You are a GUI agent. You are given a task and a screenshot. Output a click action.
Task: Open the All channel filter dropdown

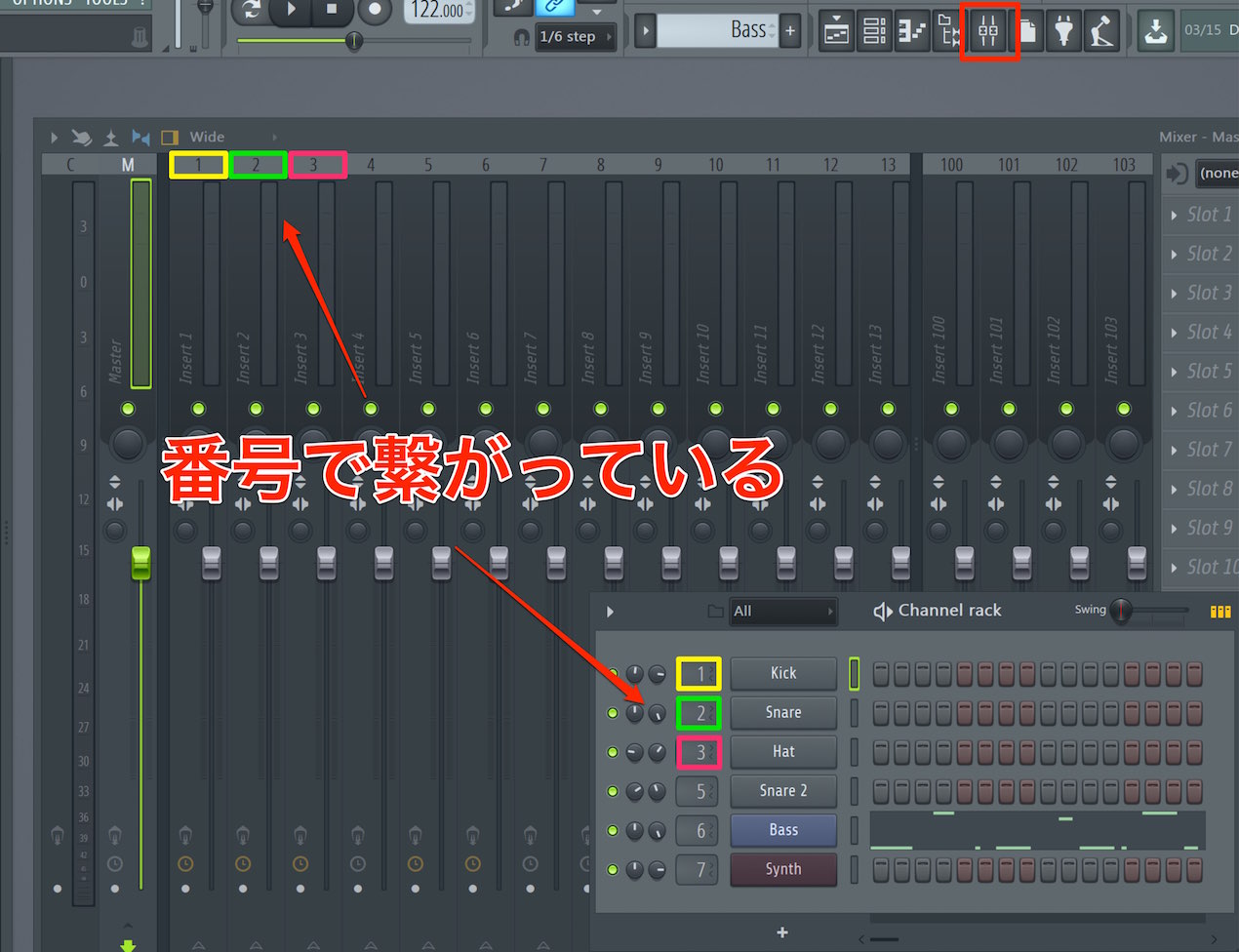pos(784,612)
